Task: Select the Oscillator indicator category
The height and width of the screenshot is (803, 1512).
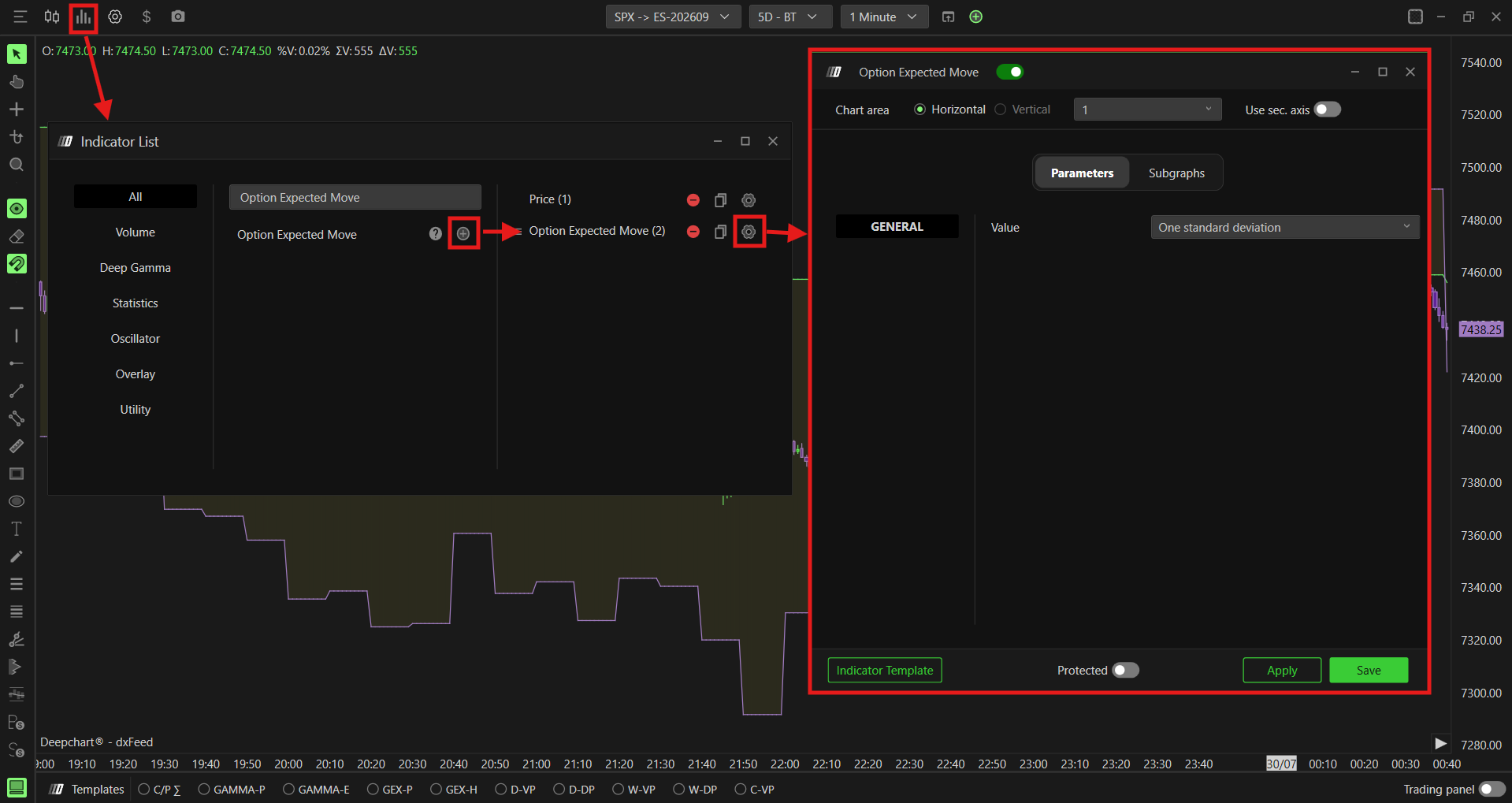Action: click(136, 338)
